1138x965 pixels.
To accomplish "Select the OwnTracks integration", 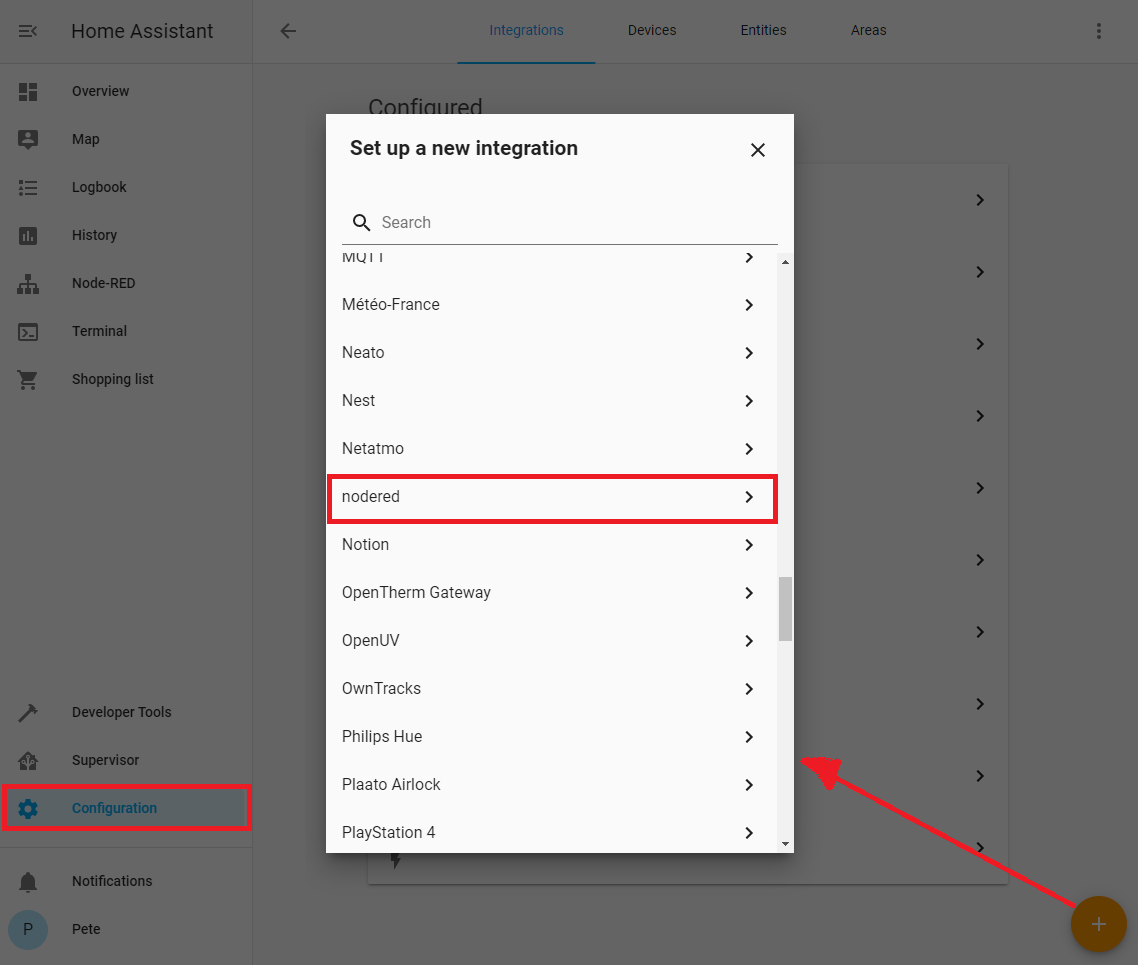I will pos(552,689).
